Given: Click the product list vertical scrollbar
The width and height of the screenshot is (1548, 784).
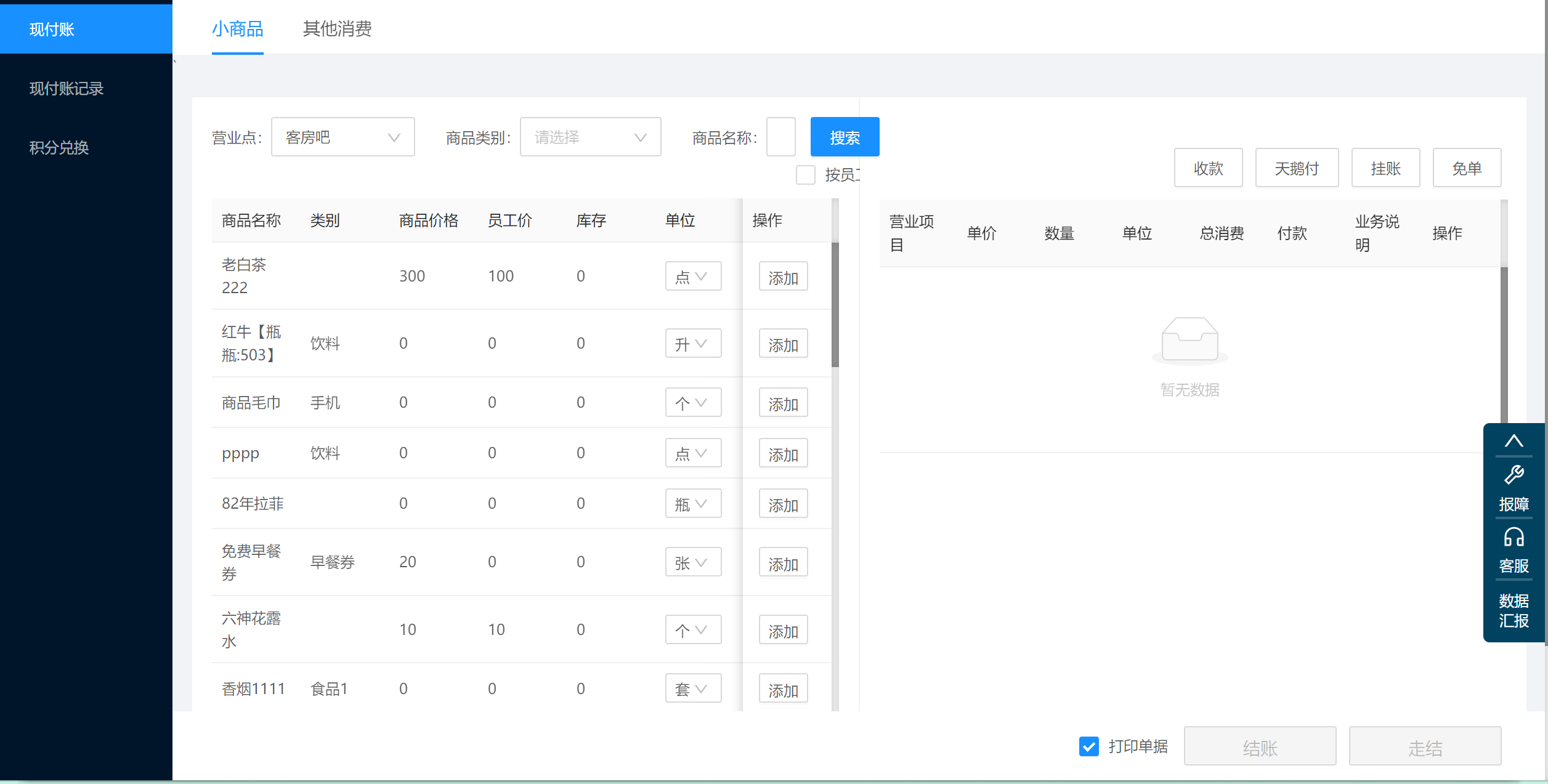Looking at the screenshot, I should coord(835,305).
